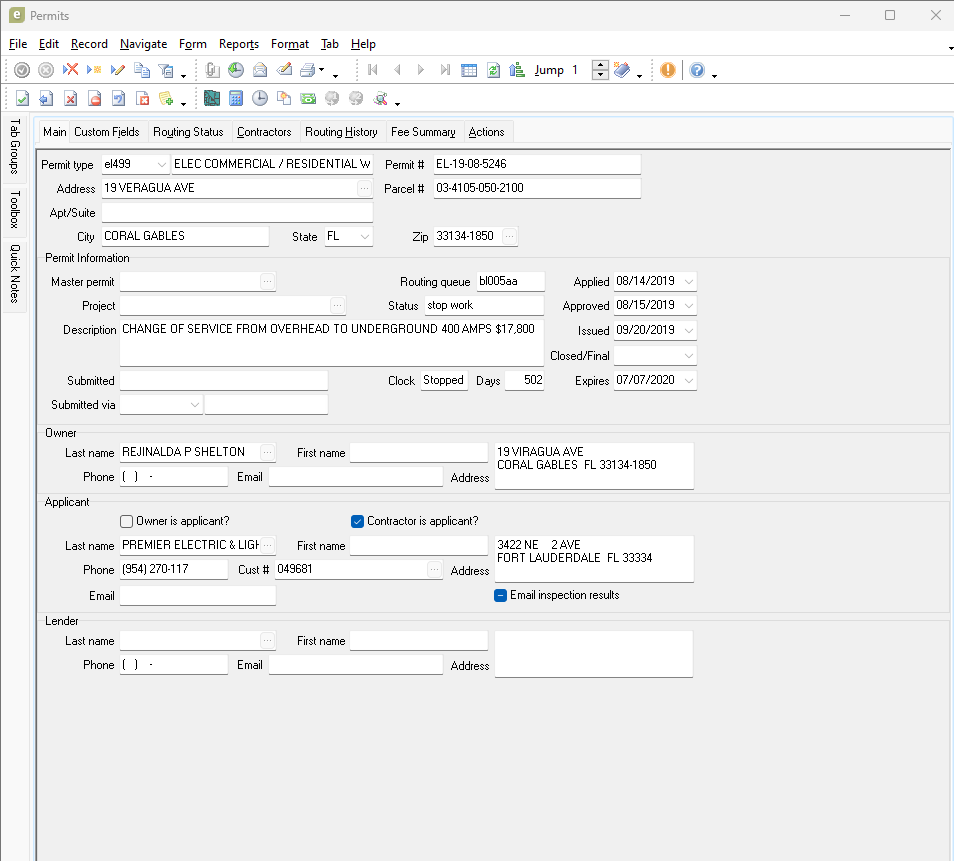
Task: Open the Reports menu
Action: [239, 44]
